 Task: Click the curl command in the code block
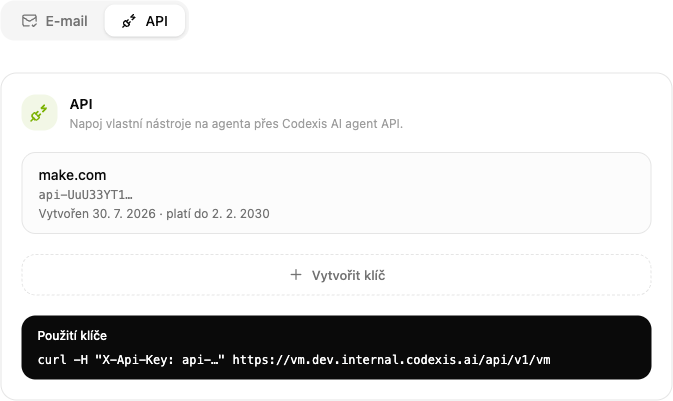pyautogui.click(x=294, y=360)
